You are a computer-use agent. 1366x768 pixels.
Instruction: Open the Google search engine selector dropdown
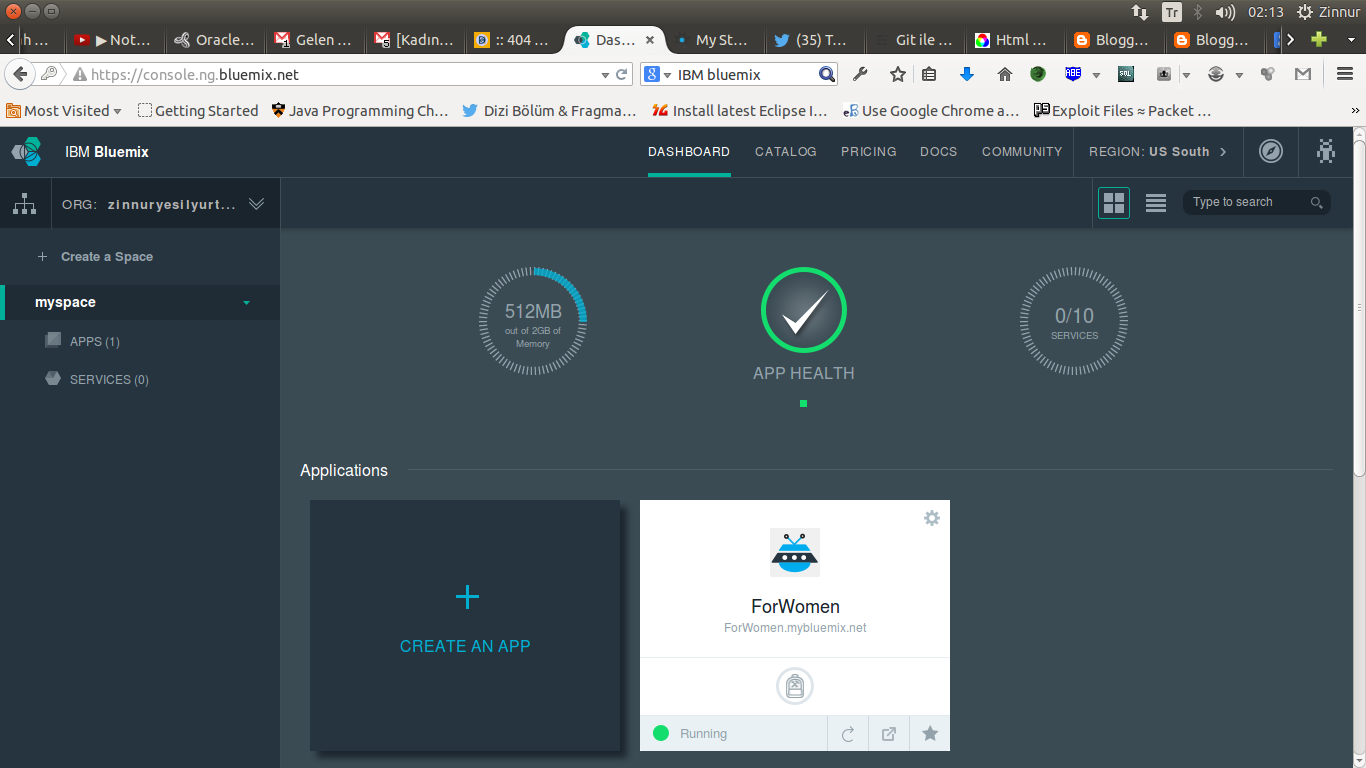click(658, 74)
